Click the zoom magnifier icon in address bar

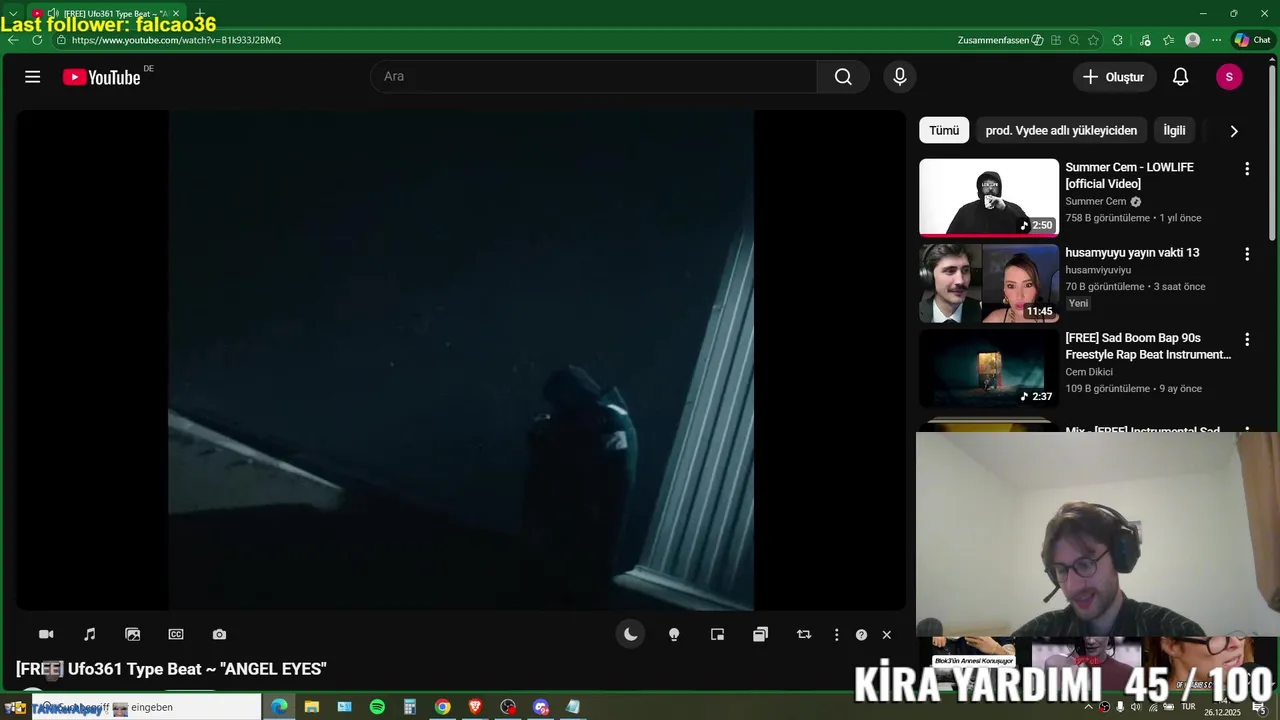click(x=1074, y=40)
